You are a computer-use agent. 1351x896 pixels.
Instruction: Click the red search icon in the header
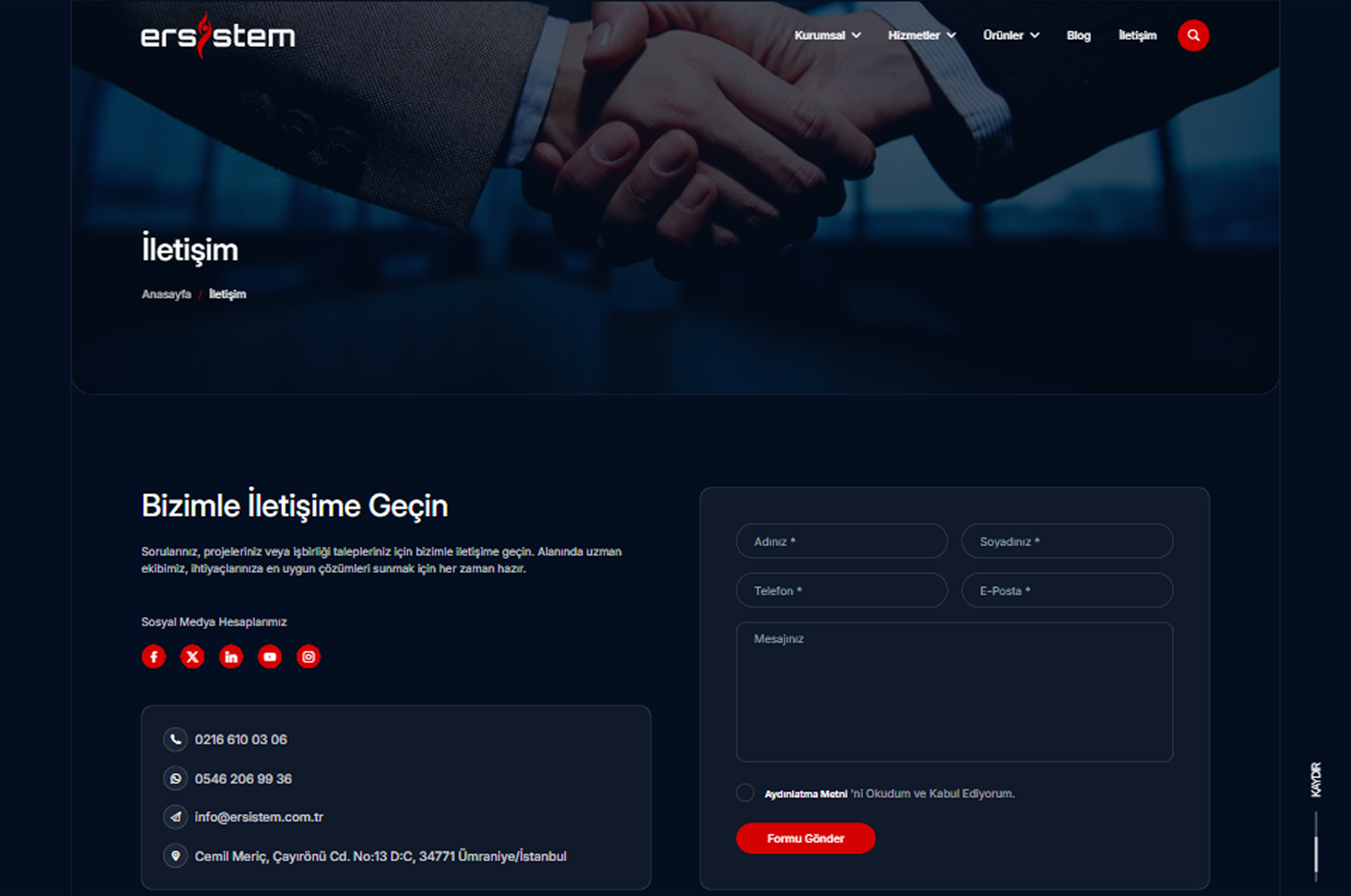(x=1193, y=35)
